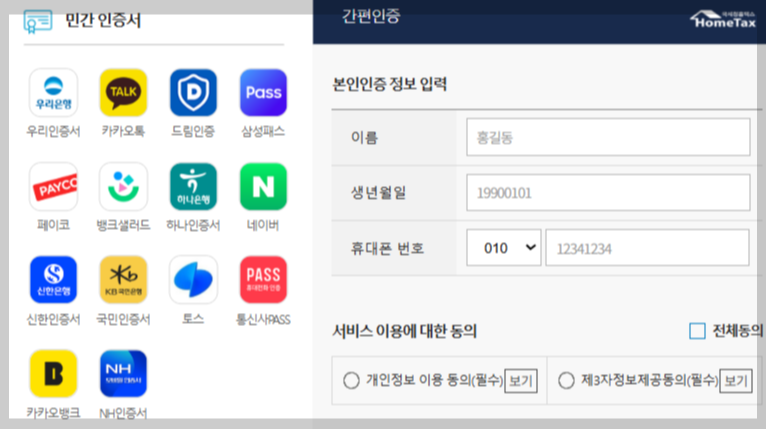Select the 신한인증서 Shinhan Bank icon

pyautogui.click(x=53, y=280)
